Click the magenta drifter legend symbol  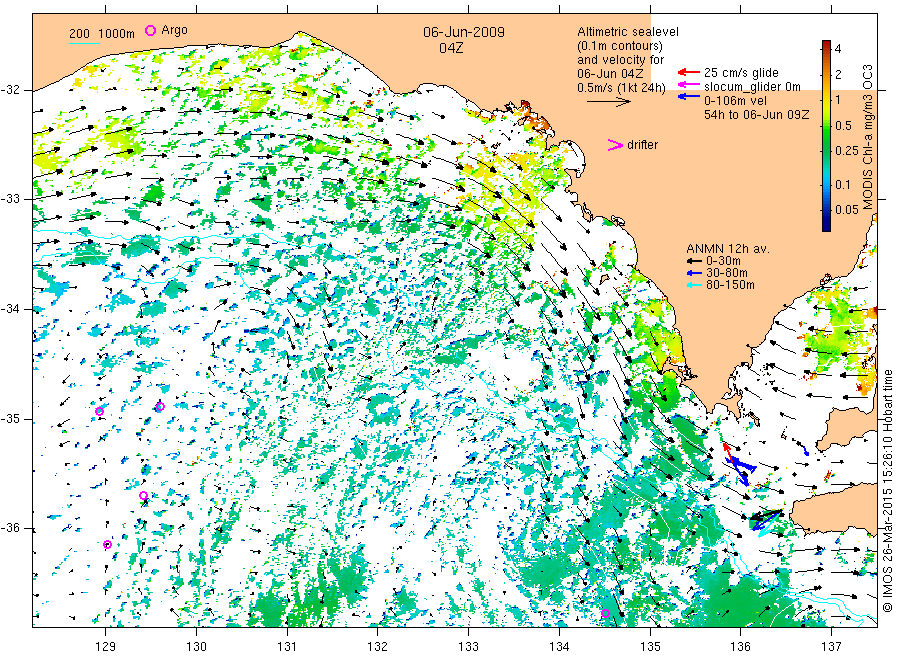tap(615, 145)
